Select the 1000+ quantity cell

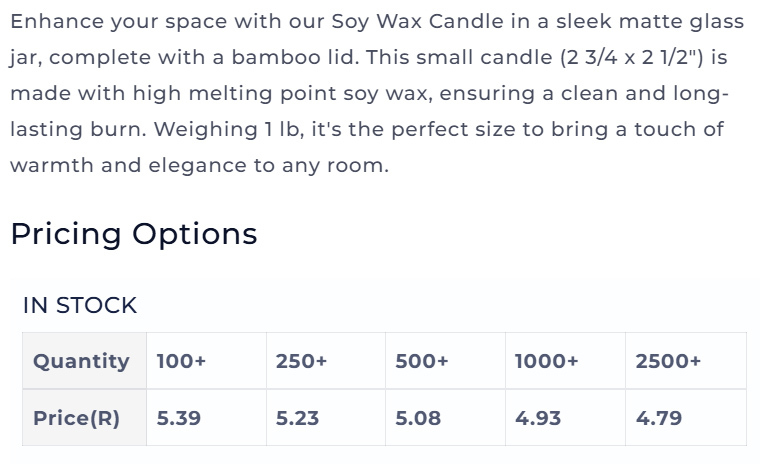pos(565,361)
